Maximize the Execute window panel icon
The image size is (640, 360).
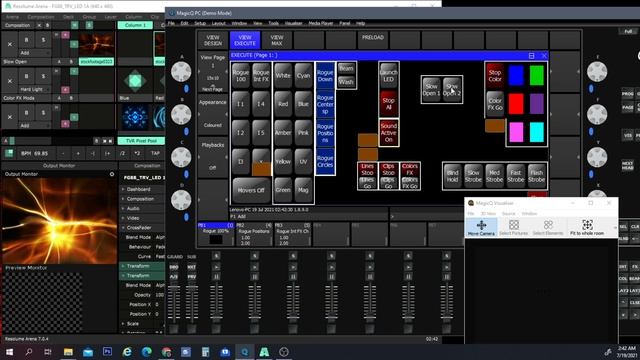(x=531, y=56)
